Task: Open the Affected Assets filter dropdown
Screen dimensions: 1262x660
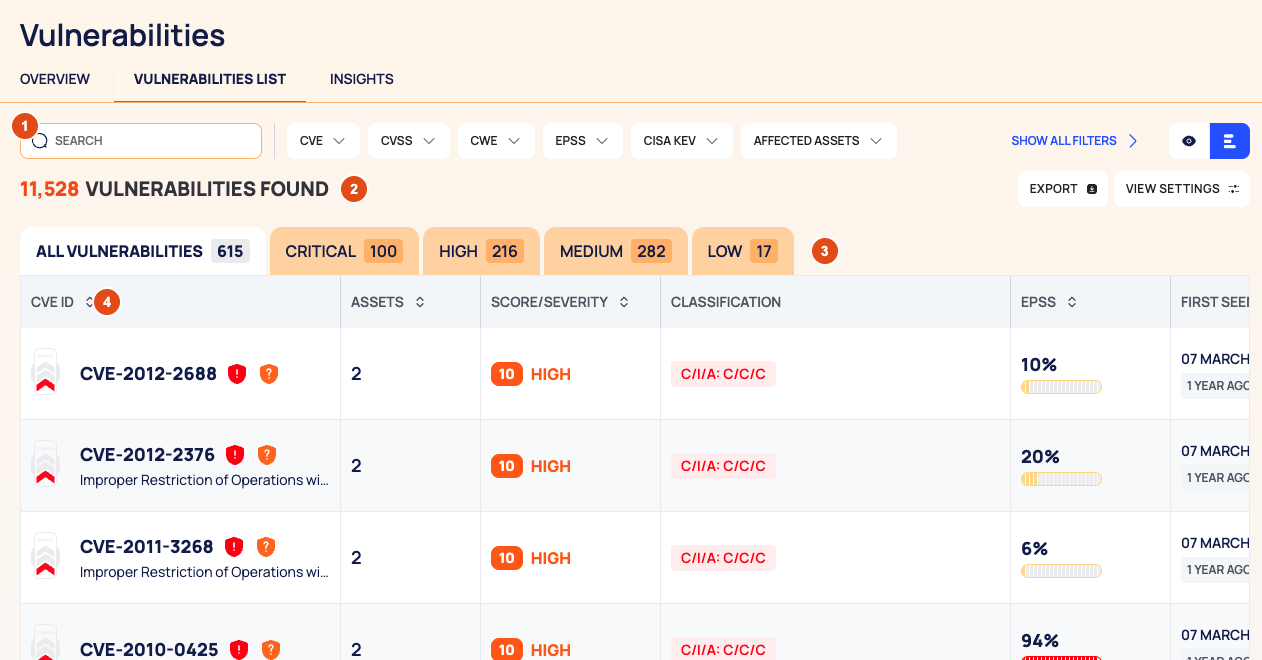Action: click(818, 141)
